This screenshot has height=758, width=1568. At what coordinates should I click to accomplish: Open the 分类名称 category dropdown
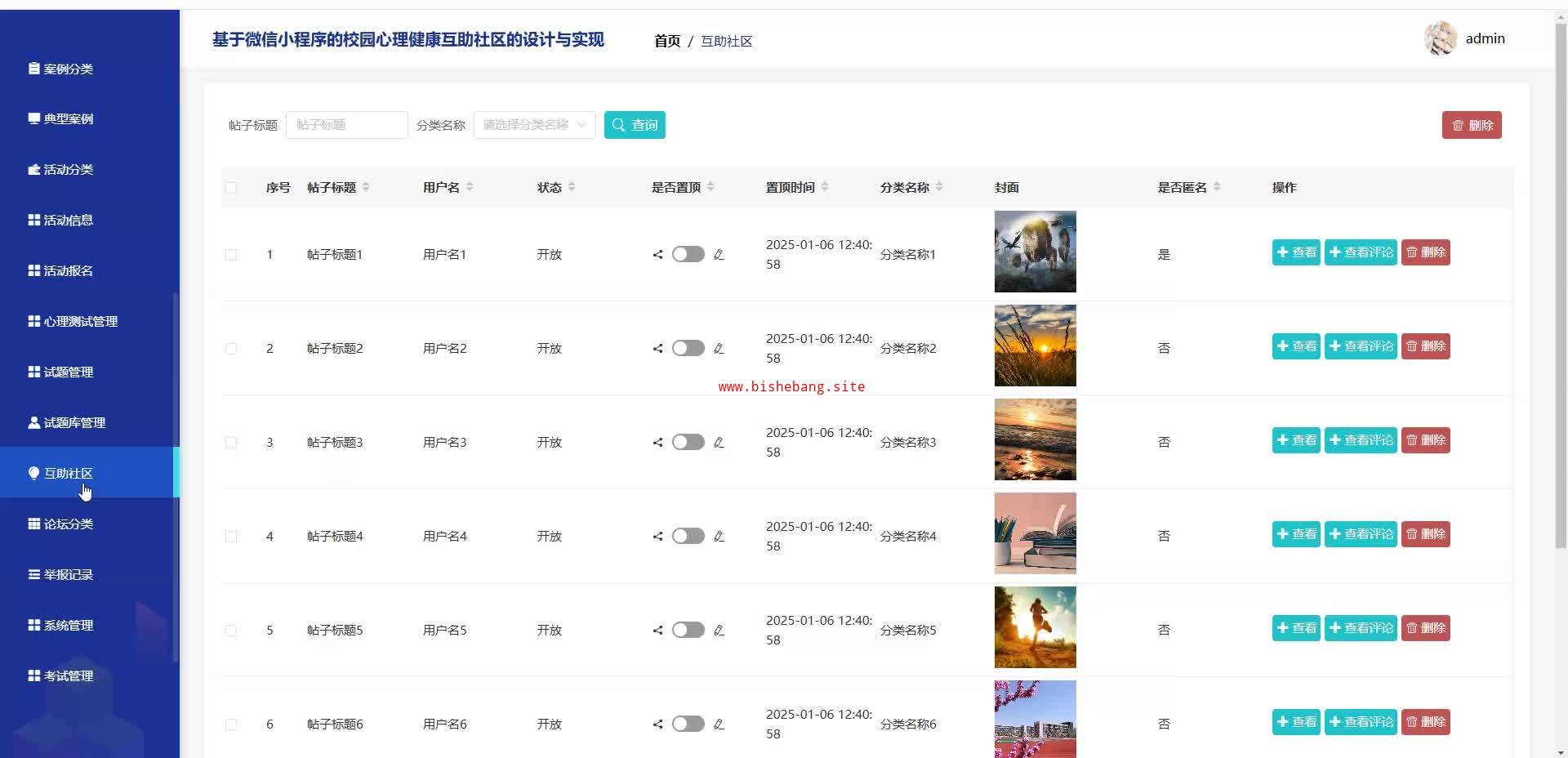coord(534,125)
